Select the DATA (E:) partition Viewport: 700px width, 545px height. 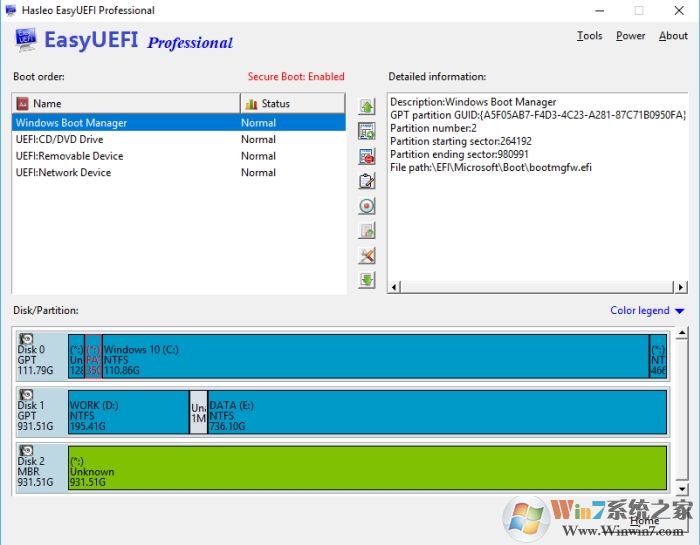pyautogui.click(x=437, y=412)
